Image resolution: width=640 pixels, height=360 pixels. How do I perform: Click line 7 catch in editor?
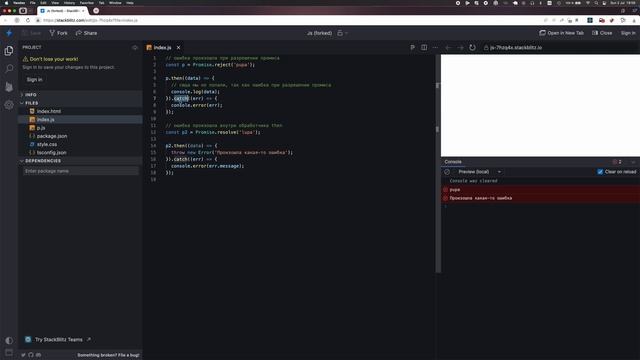(181, 98)
